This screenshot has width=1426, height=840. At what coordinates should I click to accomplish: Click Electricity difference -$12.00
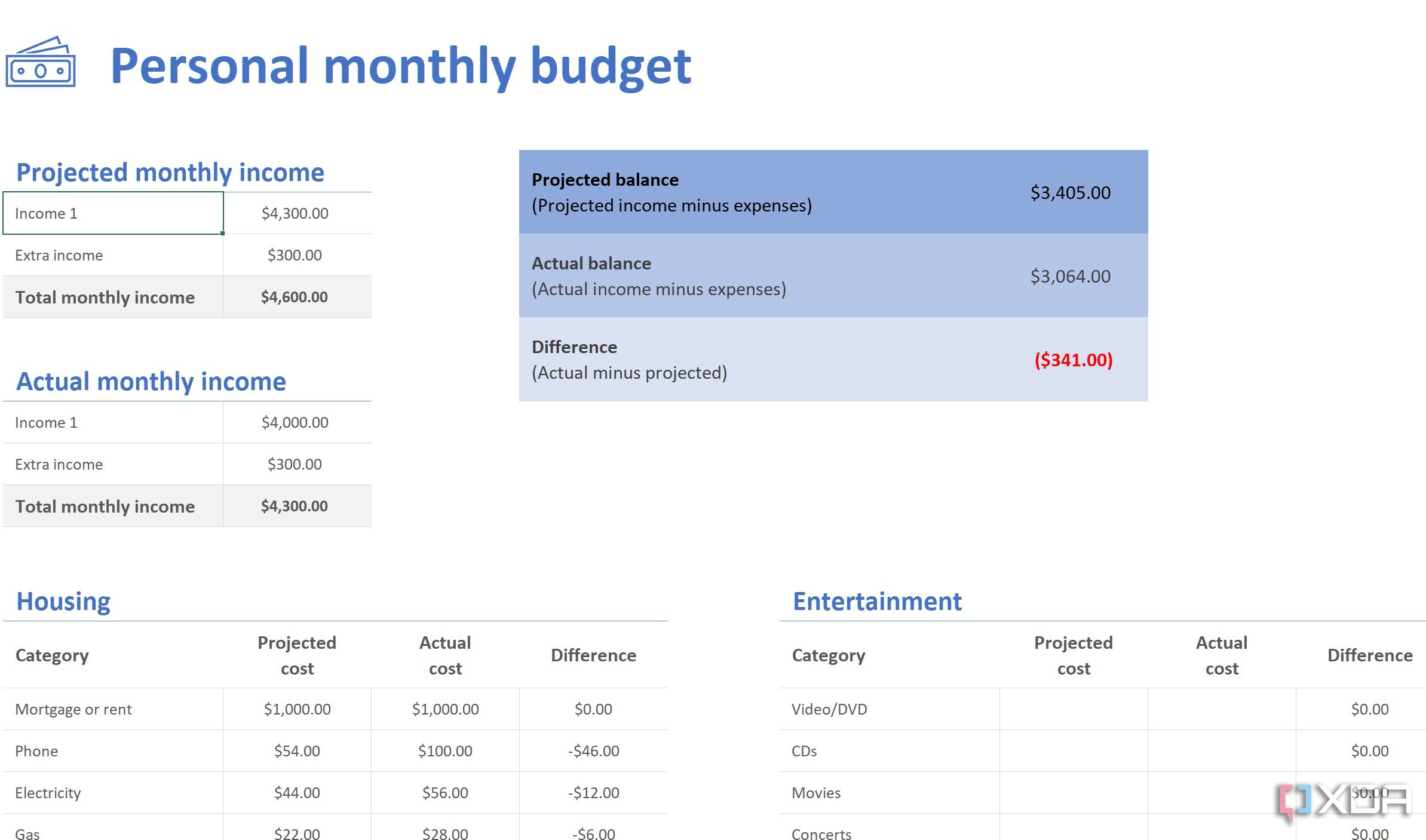point(593,793)
